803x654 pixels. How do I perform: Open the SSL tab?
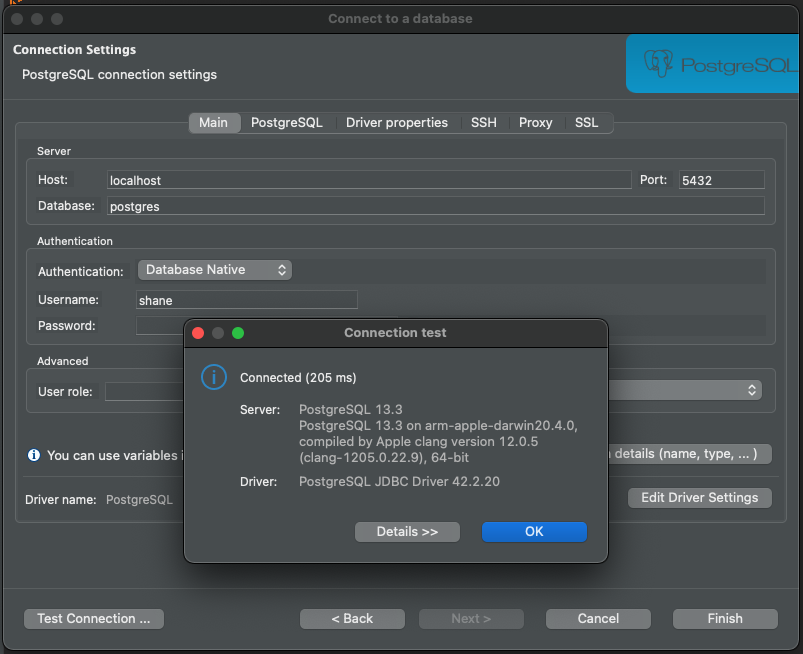point(586,123)
